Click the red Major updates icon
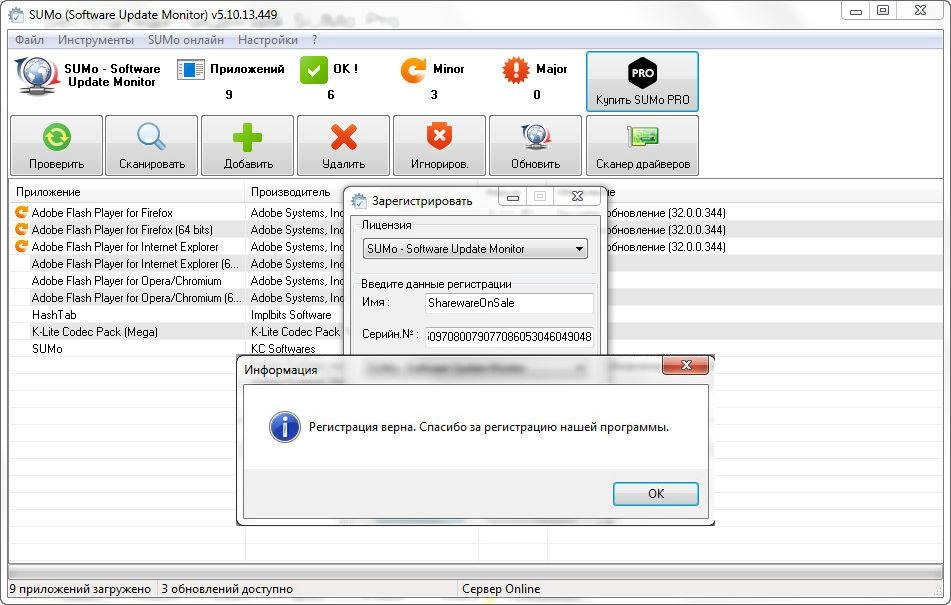The height and width of the screenshot is (605, 951). coord(516,70)
